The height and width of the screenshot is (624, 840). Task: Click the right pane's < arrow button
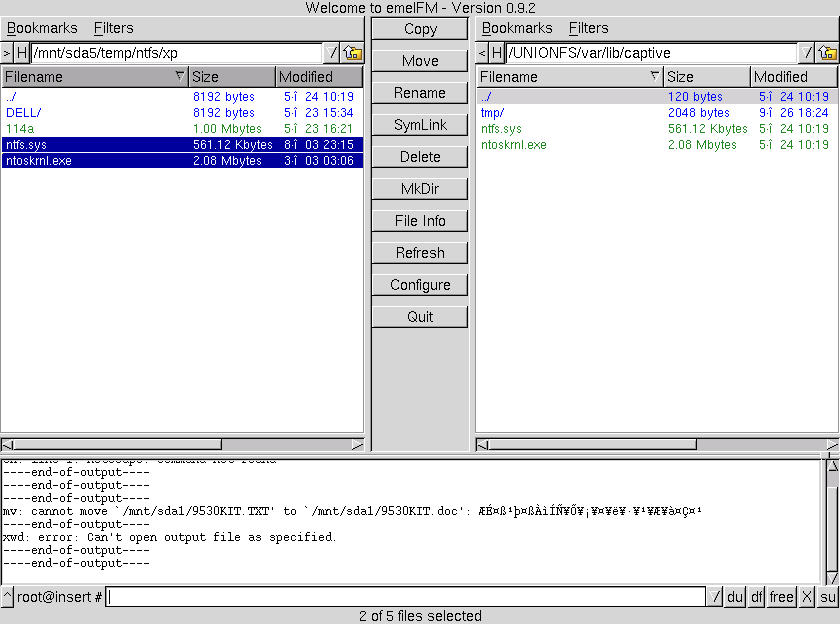tap(482, 53)
